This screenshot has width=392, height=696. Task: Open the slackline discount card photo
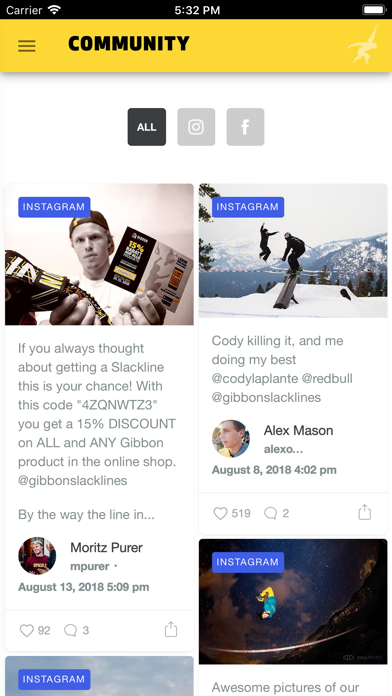[x=99, y=254]
